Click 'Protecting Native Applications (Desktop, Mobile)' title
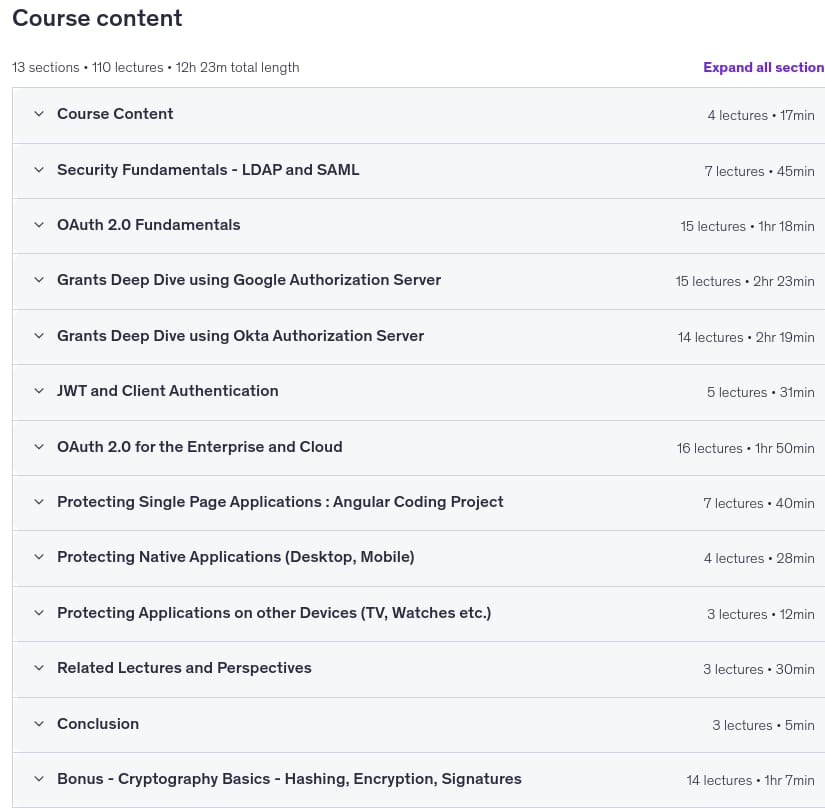825x808 pixels. [236, 557]
